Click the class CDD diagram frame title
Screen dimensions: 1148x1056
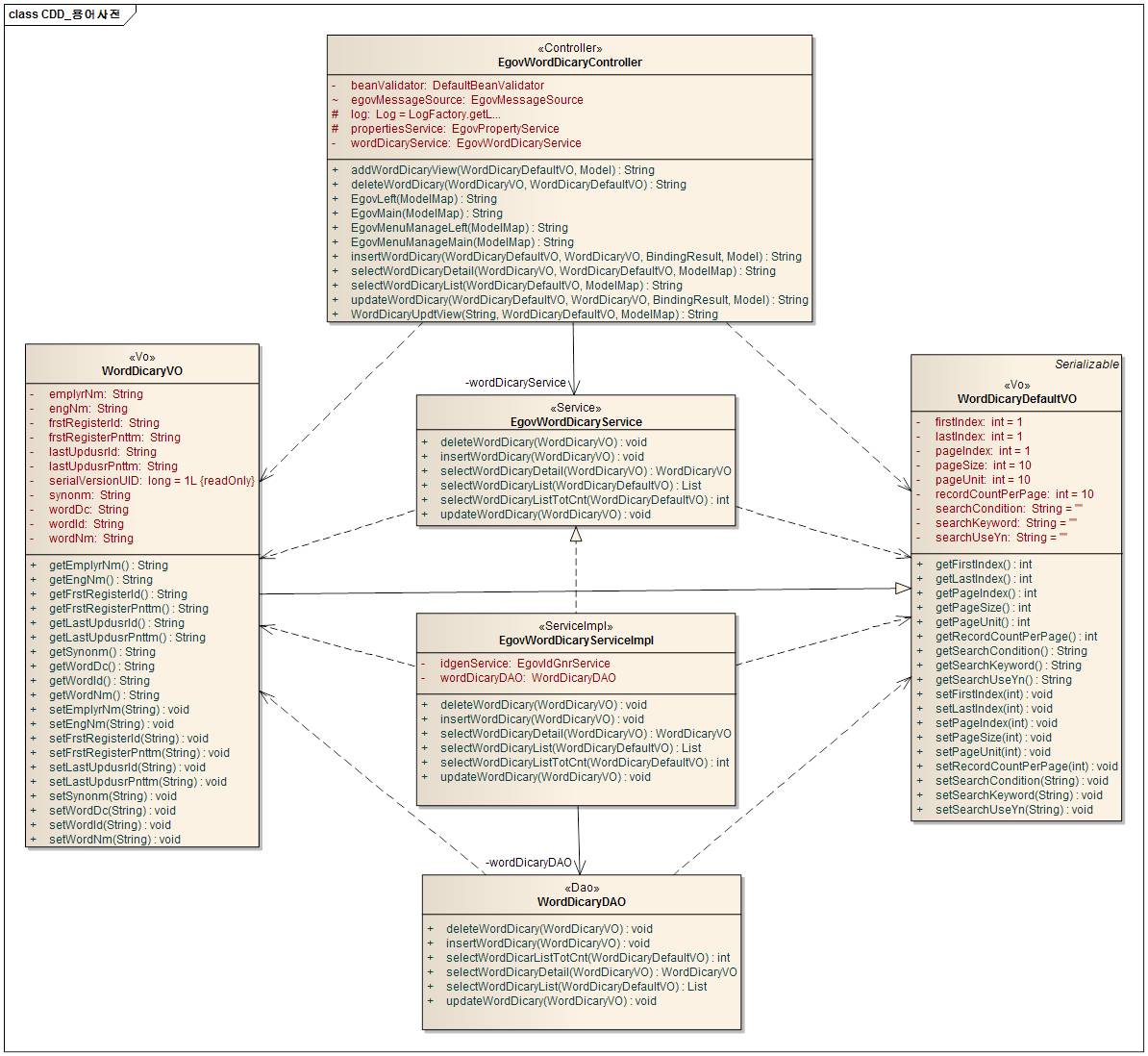coord(65,14)
